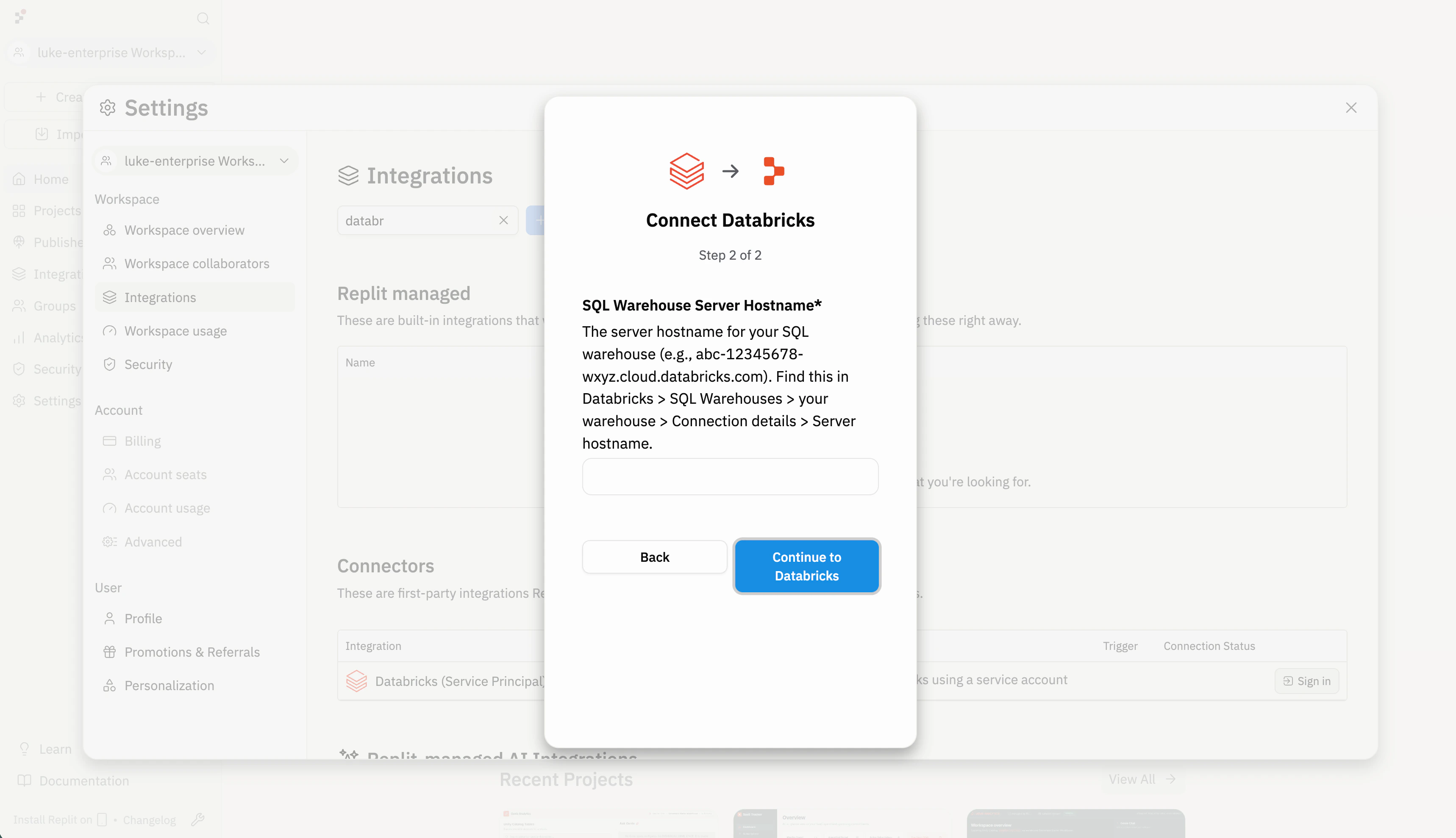
Task: Open Security in the Settings sidebar
Action: click(x=195, y=364)
